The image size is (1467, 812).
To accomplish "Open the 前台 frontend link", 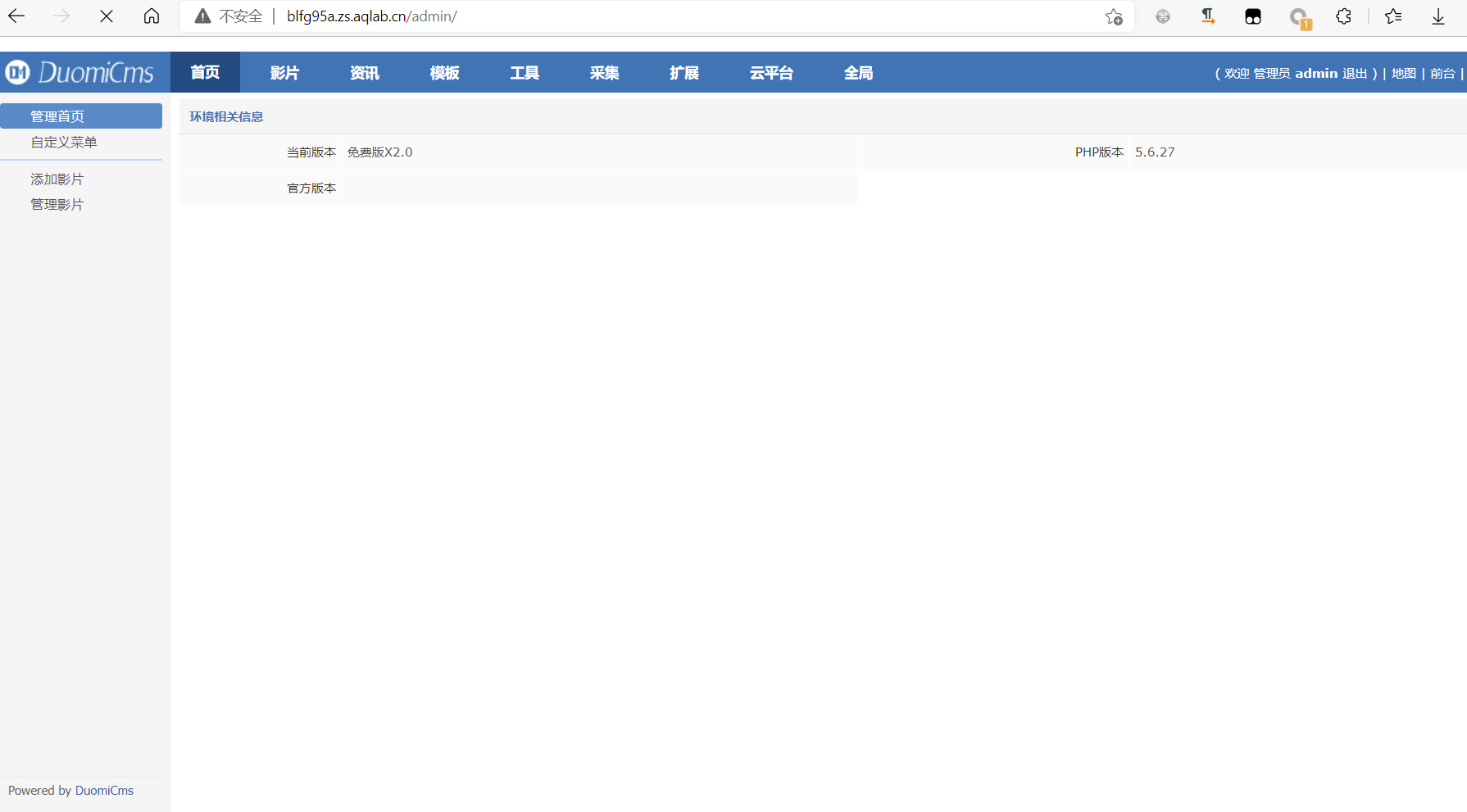I will click(x=1443, y=73).
